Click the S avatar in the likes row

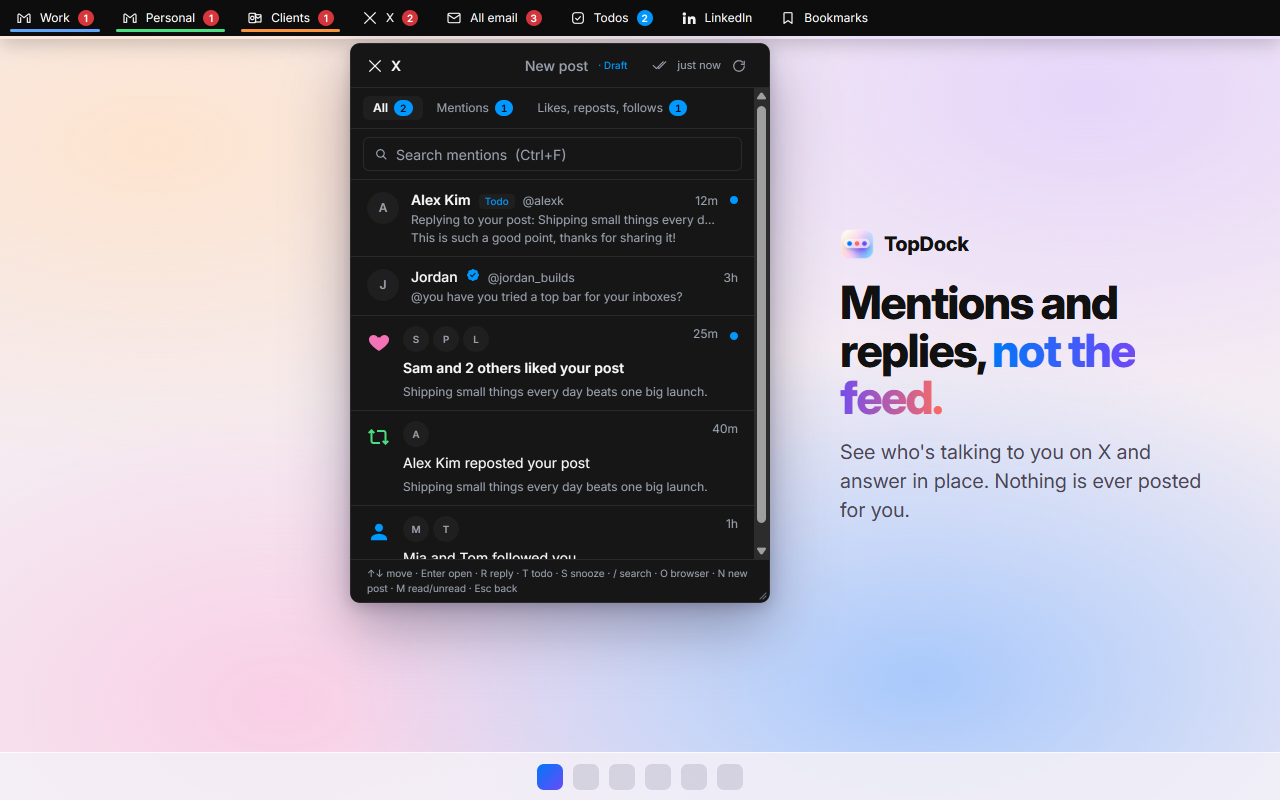click(x=416, y=339)
